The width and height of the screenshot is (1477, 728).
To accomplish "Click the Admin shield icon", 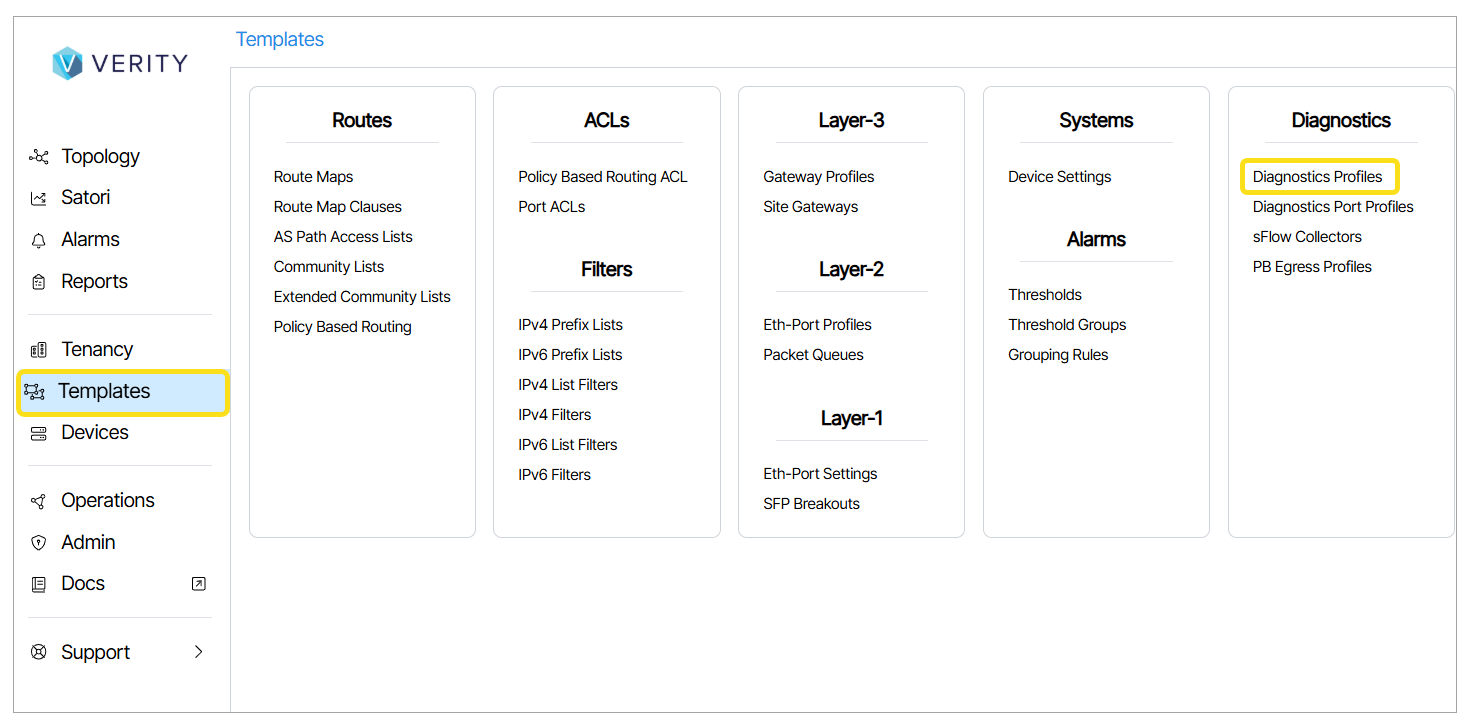I will pos(39,543).
